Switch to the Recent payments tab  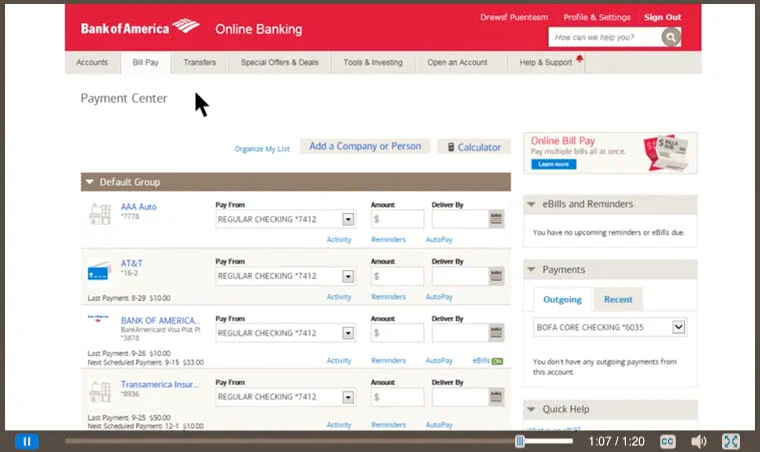(618, 299)
